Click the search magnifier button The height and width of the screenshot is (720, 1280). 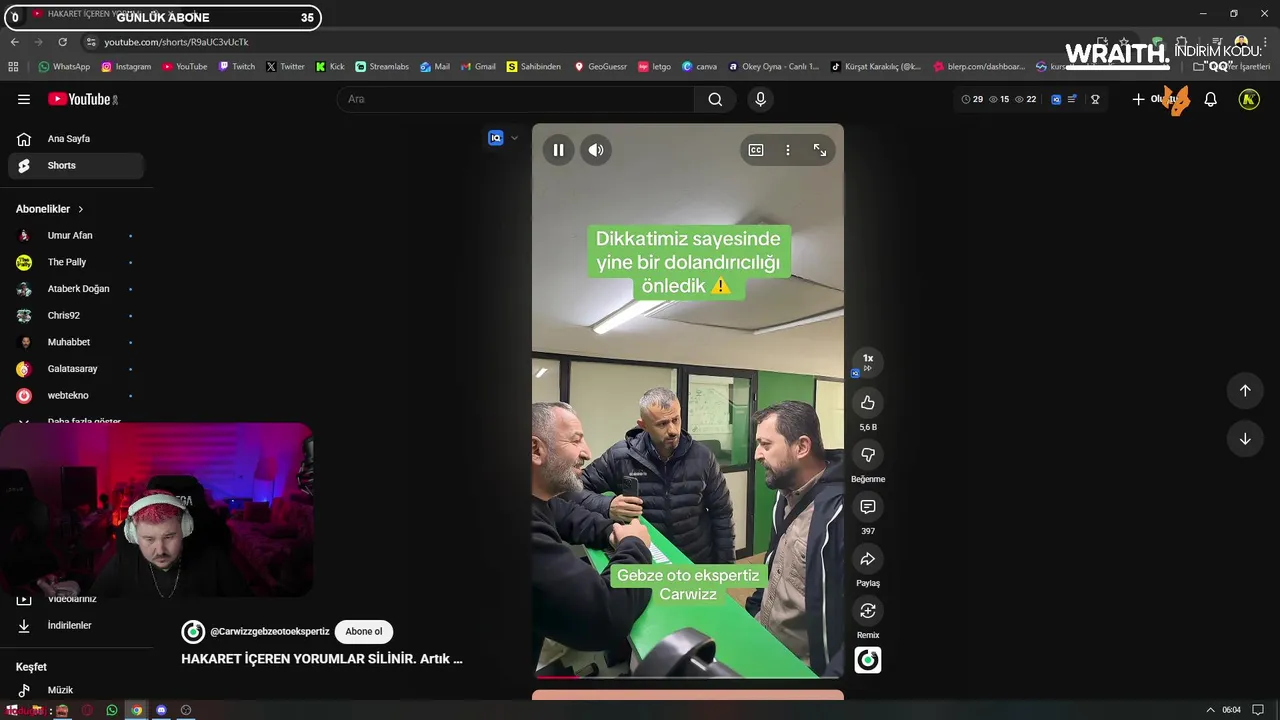pyautogui.click(x=715, y=99)
